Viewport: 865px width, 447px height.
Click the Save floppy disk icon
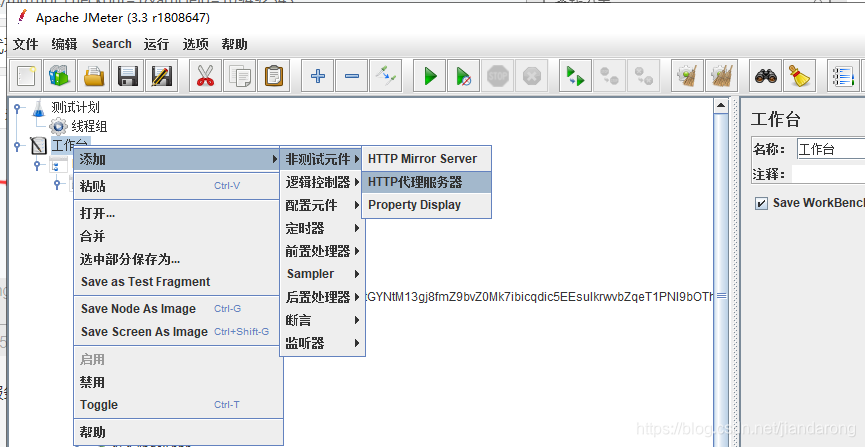click(128, 76)
